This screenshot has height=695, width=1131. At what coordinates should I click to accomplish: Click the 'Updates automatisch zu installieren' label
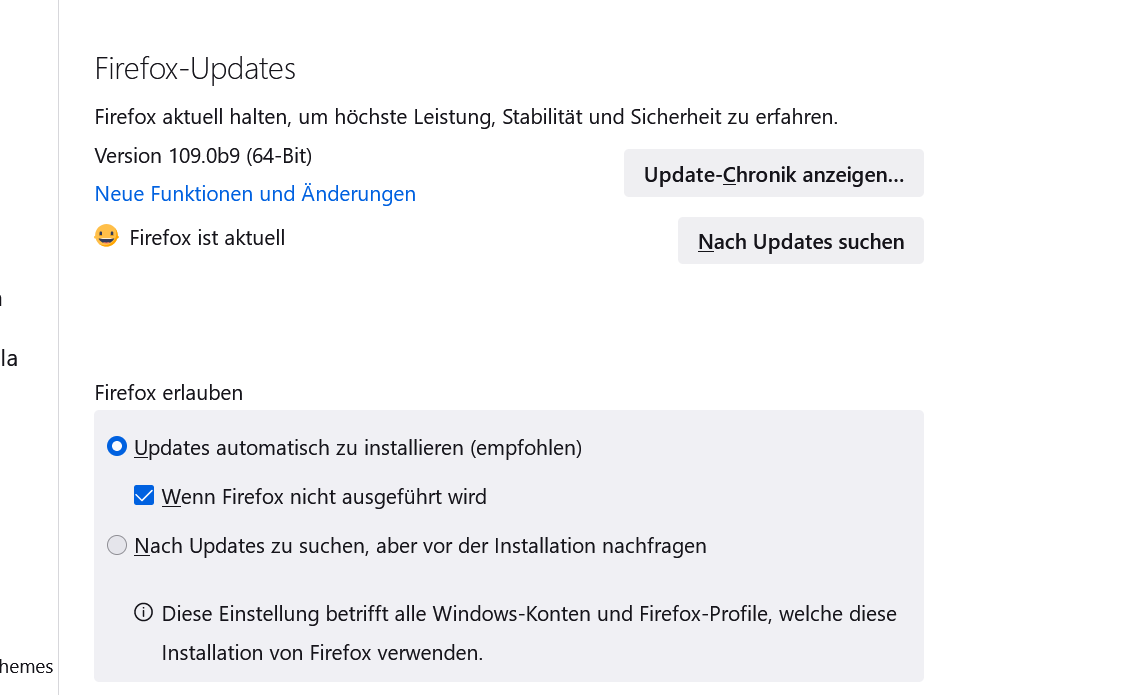click(x=358, y=447)
